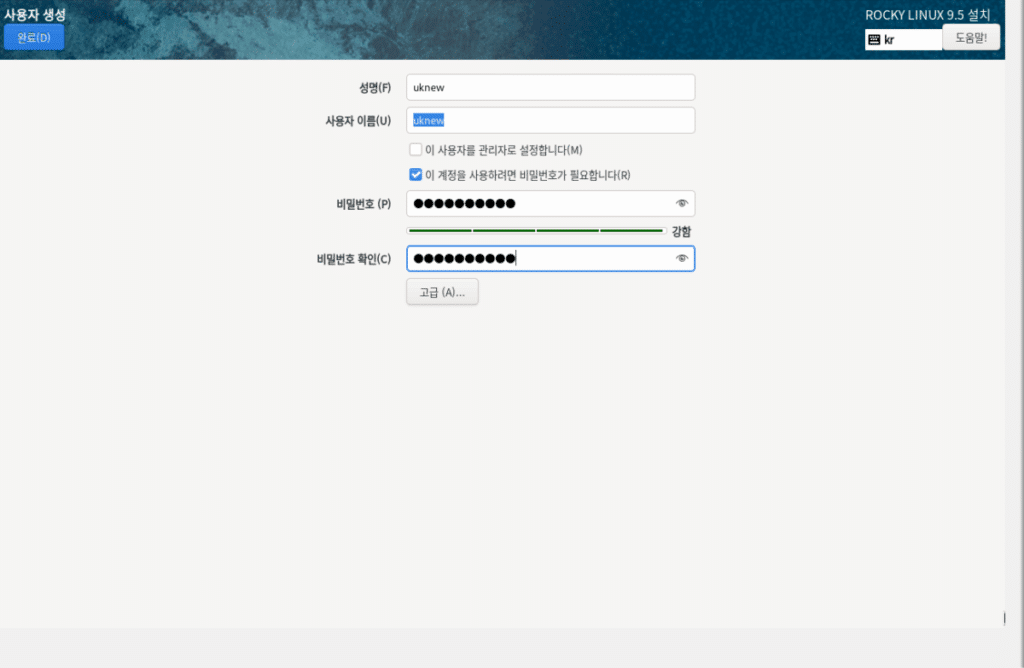This screenshot has width=1024, height=668.
Task: Click the password strength bar
Action: [536, 231]
